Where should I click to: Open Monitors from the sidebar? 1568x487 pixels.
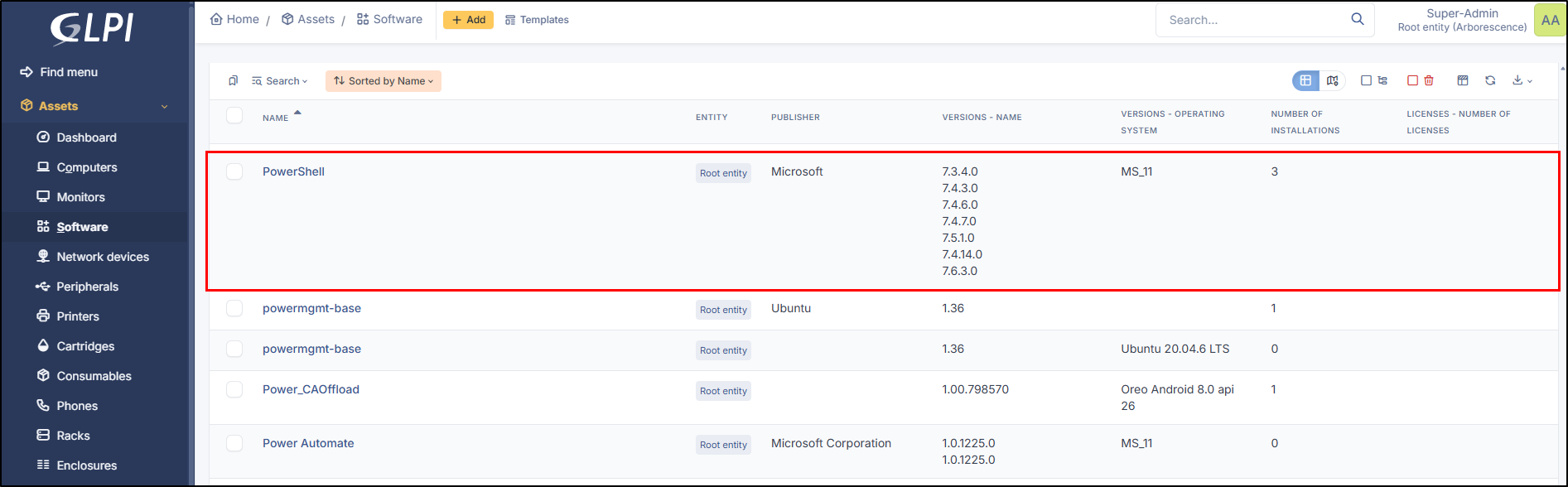pyautogui.click(x=71, y=197)
